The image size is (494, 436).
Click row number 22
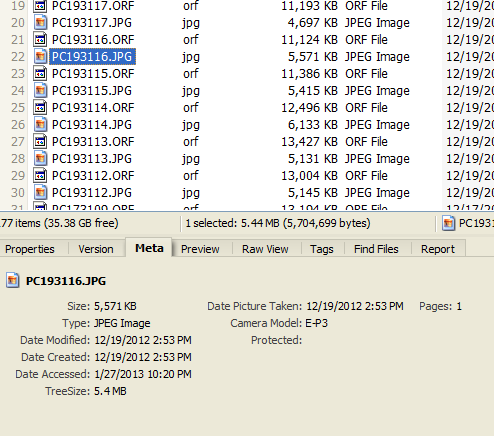pyautogui.click(x=18, y=57)
